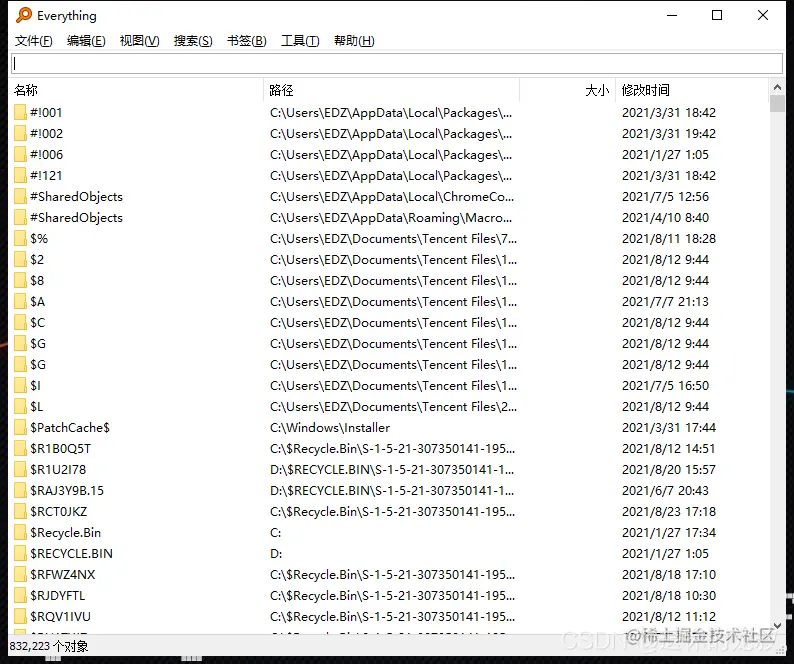Click date 2021/7/5 16:50
This screenshot has width=794, height=664.
coord(665,386)
